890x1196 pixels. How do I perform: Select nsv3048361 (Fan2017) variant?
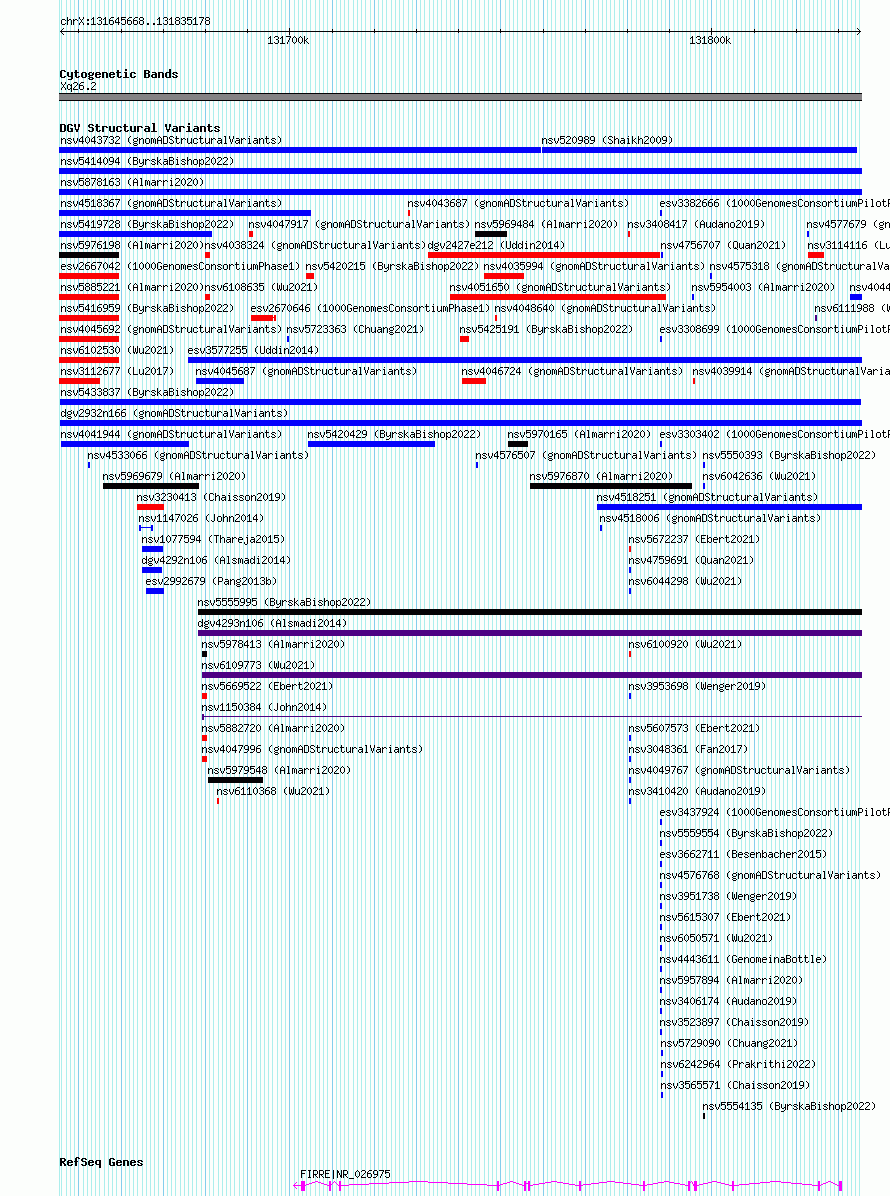click(688, 749)
